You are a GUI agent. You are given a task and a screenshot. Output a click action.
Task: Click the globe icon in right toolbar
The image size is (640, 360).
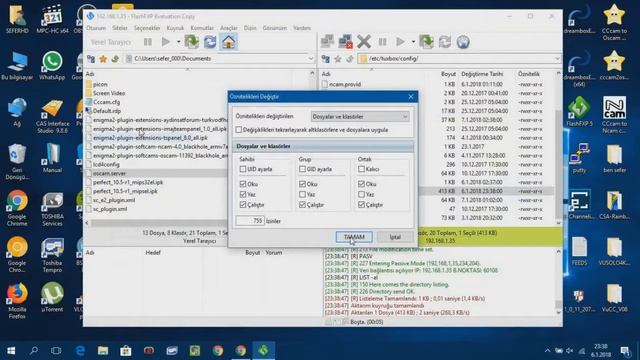coord(463,42)
